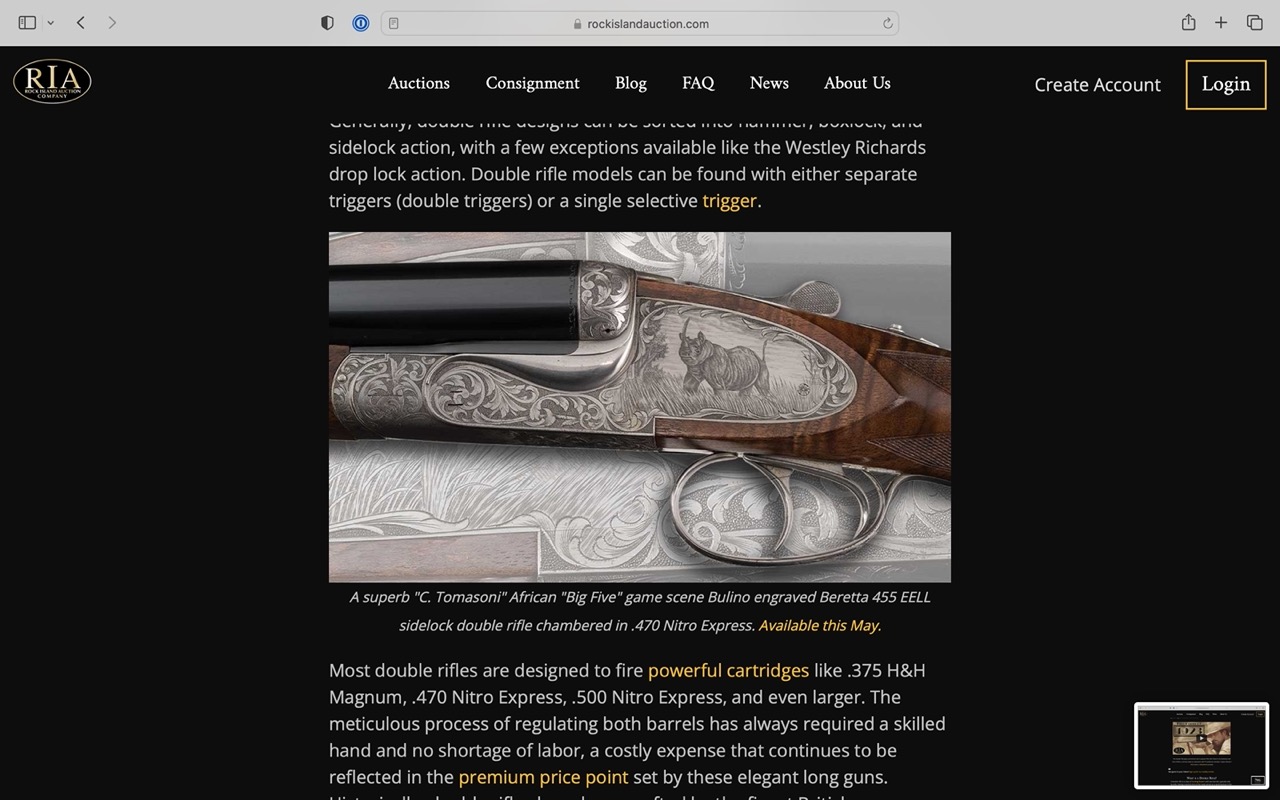Open the Consignment menu item
Screen dimensions: 1280x800
click(x=533, y=83)
